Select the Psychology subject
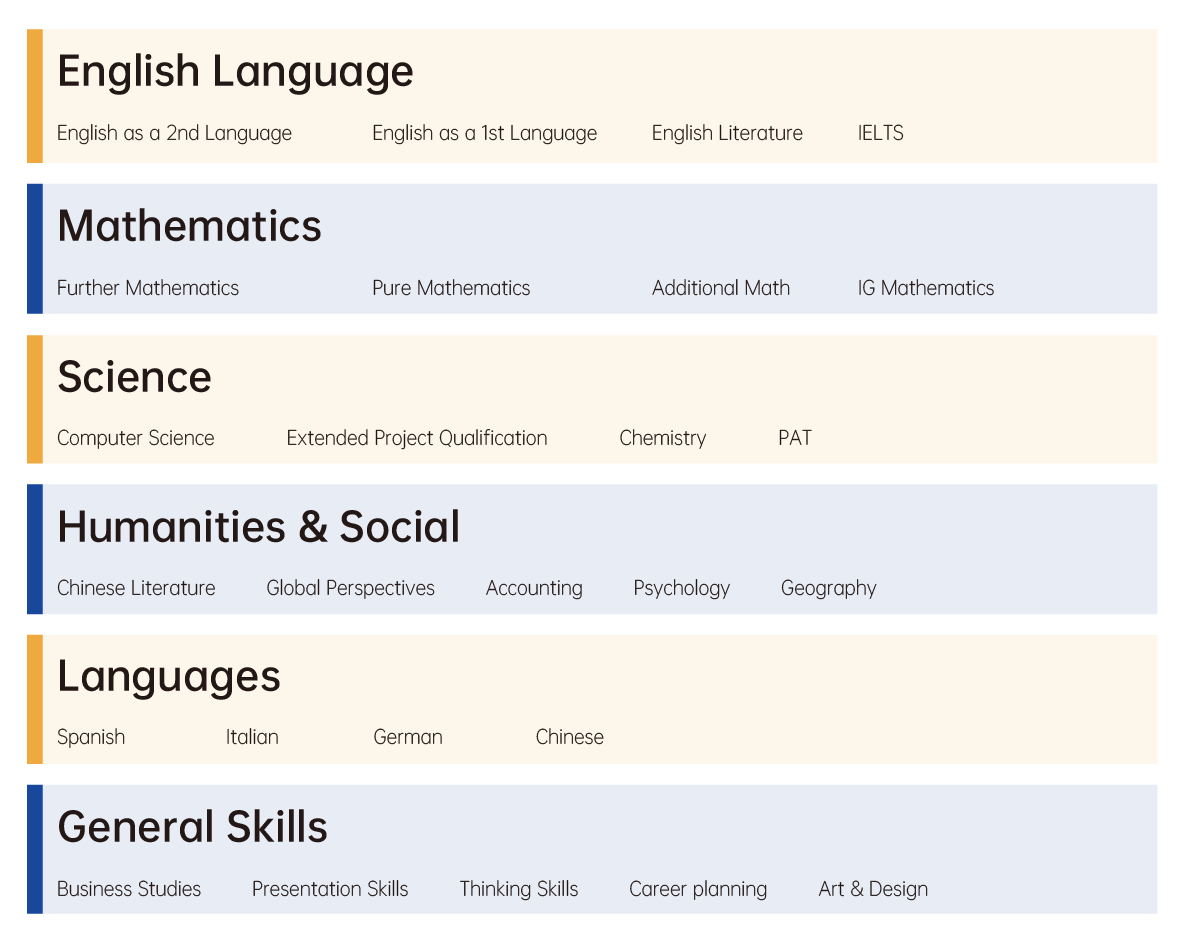The width and height of the screenshot is (1182, 942). click(x=681, y=588)
